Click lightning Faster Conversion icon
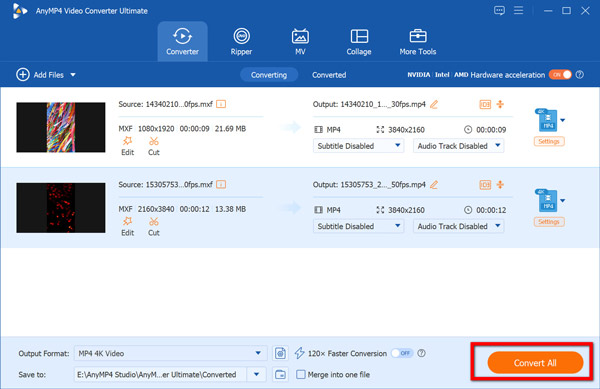 tap(299, 353)
